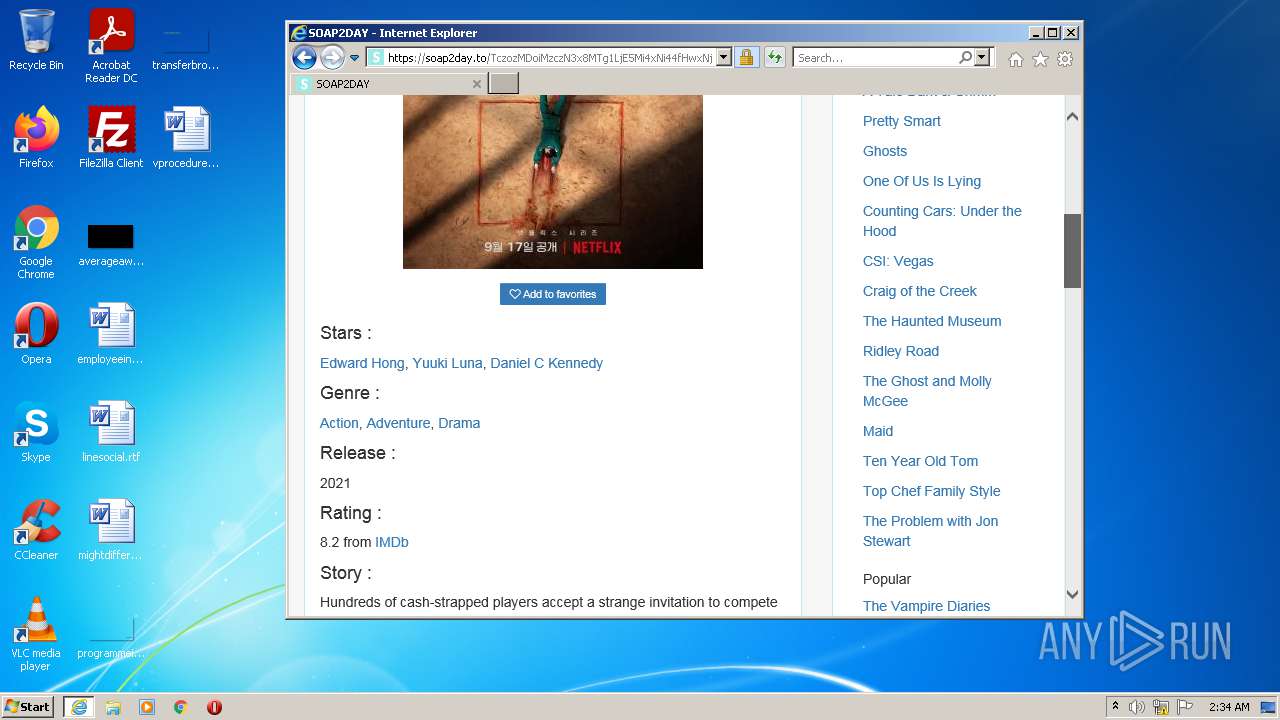1280x720 pixels.
Task: Open FileZilla Client desktop icon
Action: tap(111, 138)
